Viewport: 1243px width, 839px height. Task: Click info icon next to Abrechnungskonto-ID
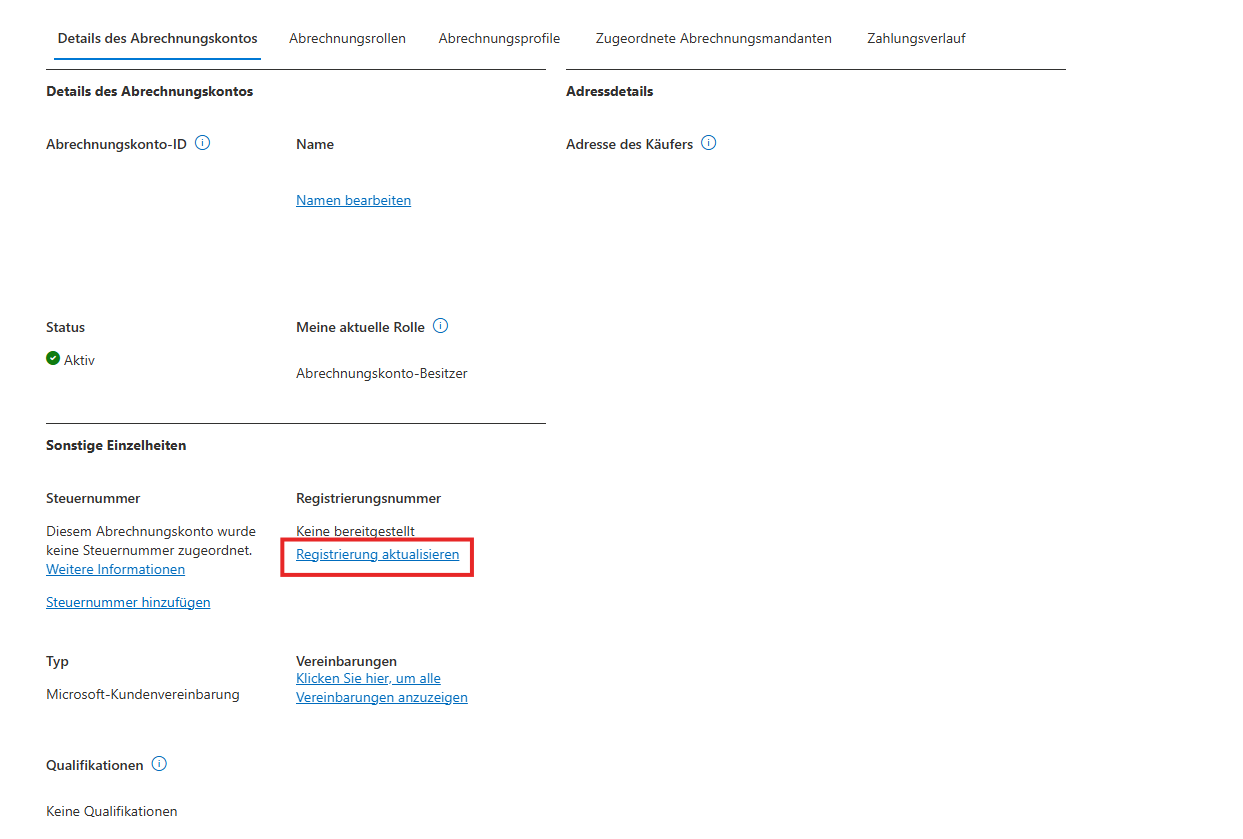point(202,143)
